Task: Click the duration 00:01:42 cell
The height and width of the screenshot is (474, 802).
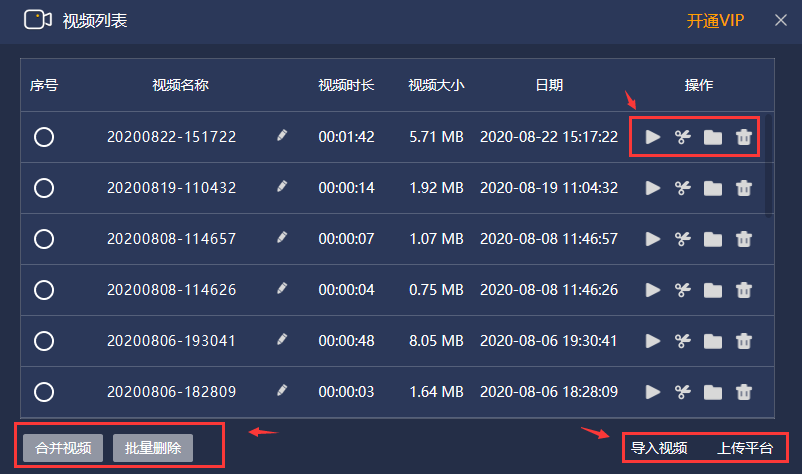Action: 346,137
